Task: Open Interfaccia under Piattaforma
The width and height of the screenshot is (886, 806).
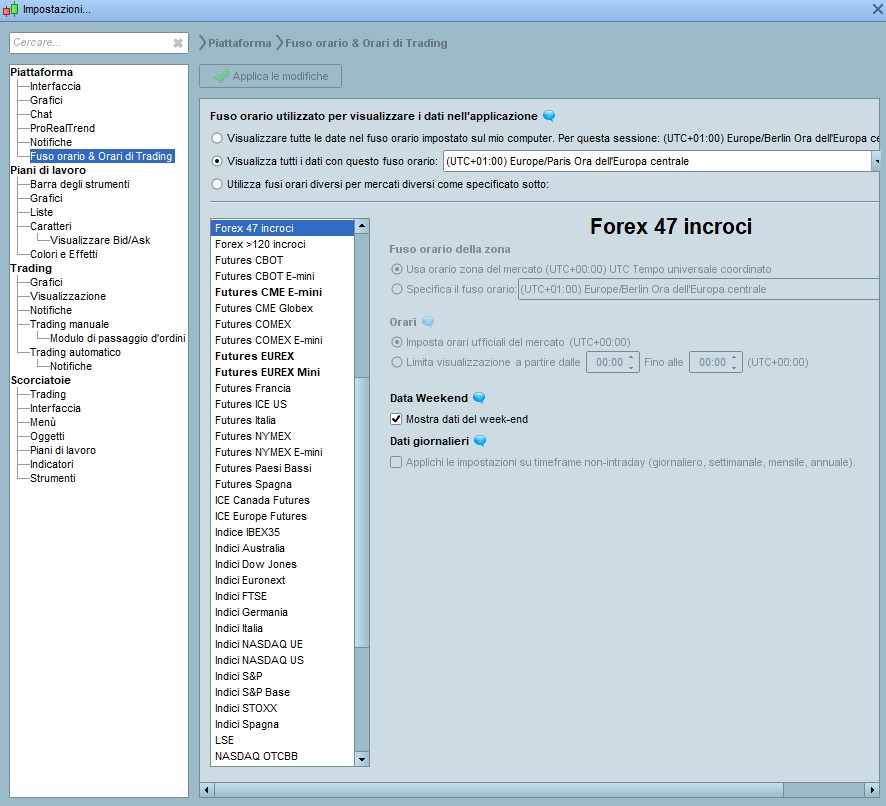Action: (x=55, y=86)
